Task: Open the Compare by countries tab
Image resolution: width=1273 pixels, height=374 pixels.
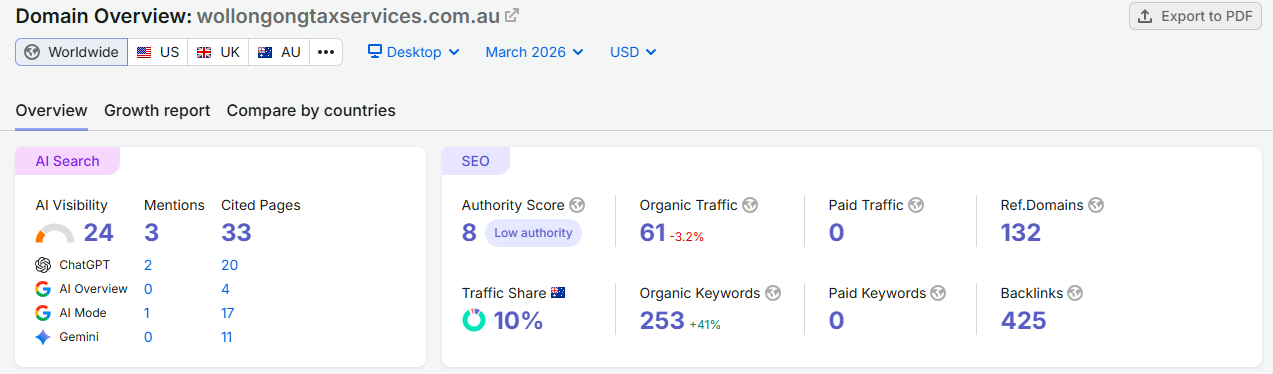Action: pyautogui.click(x=311, y=110)
